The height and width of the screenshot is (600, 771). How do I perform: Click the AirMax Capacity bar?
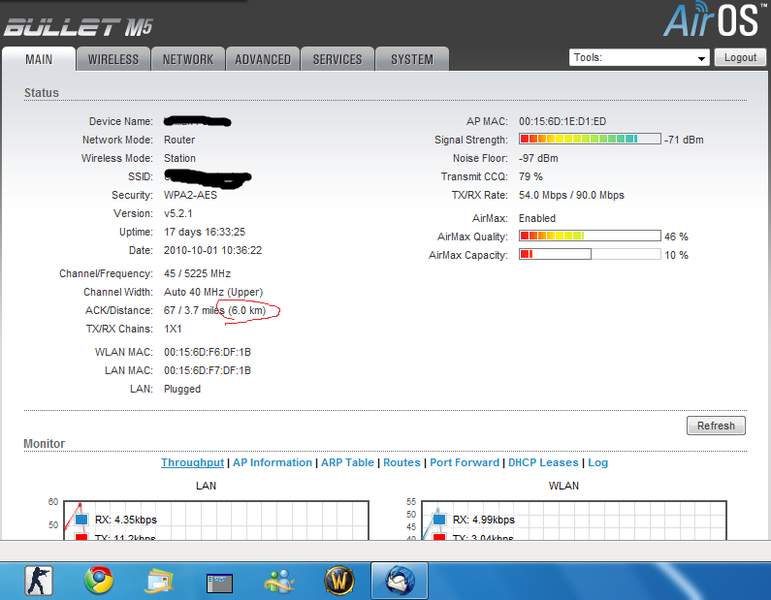[x=590, y=254]
